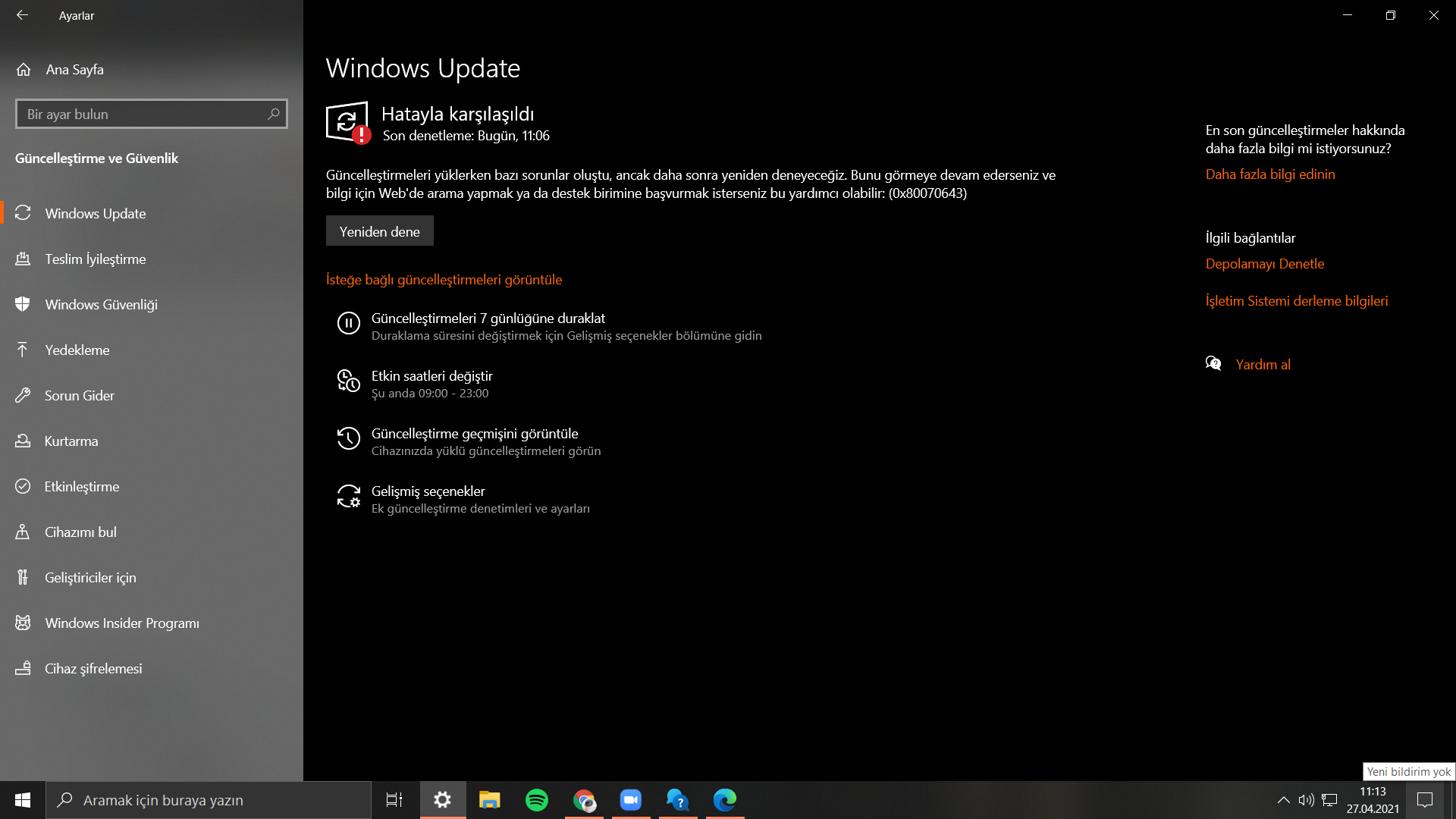
Task: Launch Zoom from the taskbar
Action: 631,800
